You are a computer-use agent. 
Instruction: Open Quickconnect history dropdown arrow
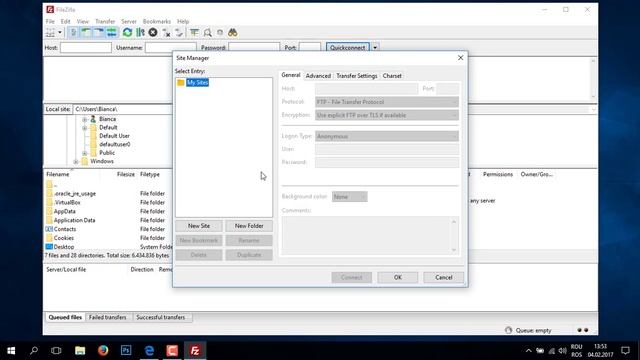tap(375, 47)
